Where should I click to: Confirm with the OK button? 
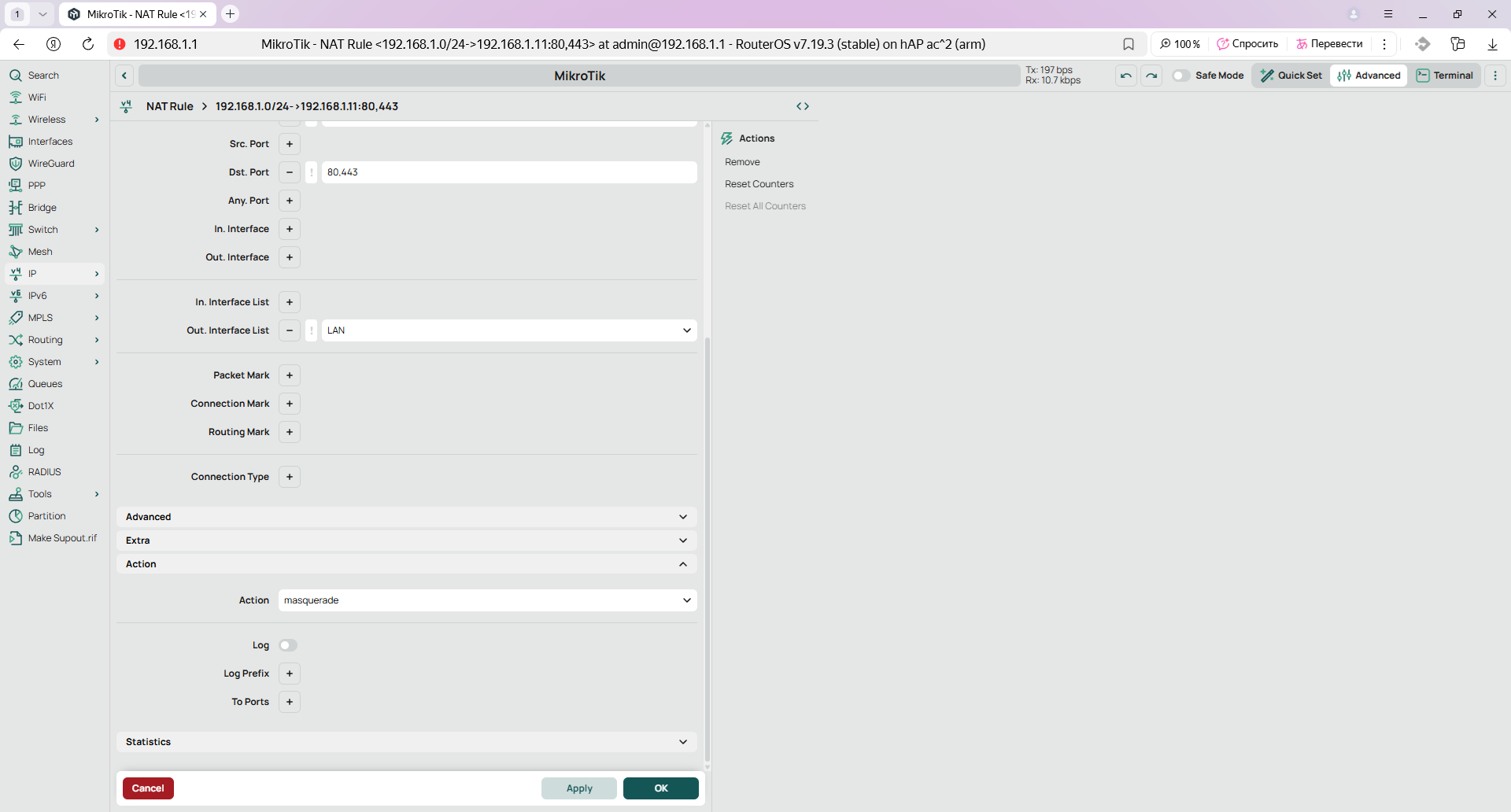pos(661,788)
